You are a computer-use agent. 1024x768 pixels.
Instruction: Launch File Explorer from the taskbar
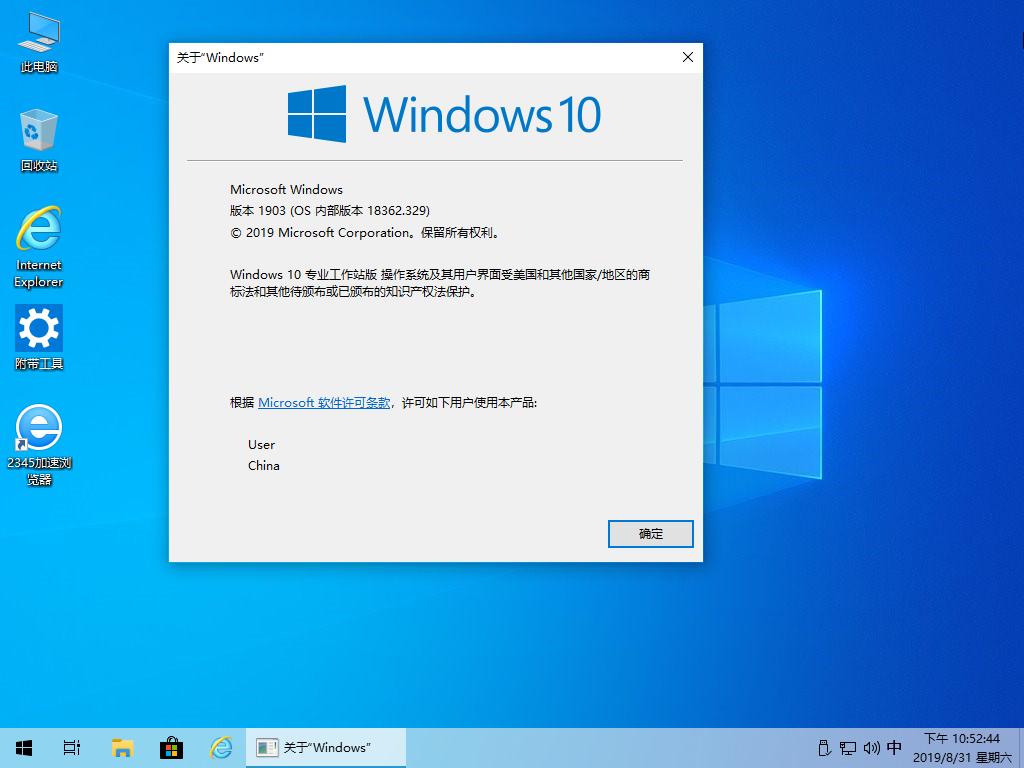(122, 748)
